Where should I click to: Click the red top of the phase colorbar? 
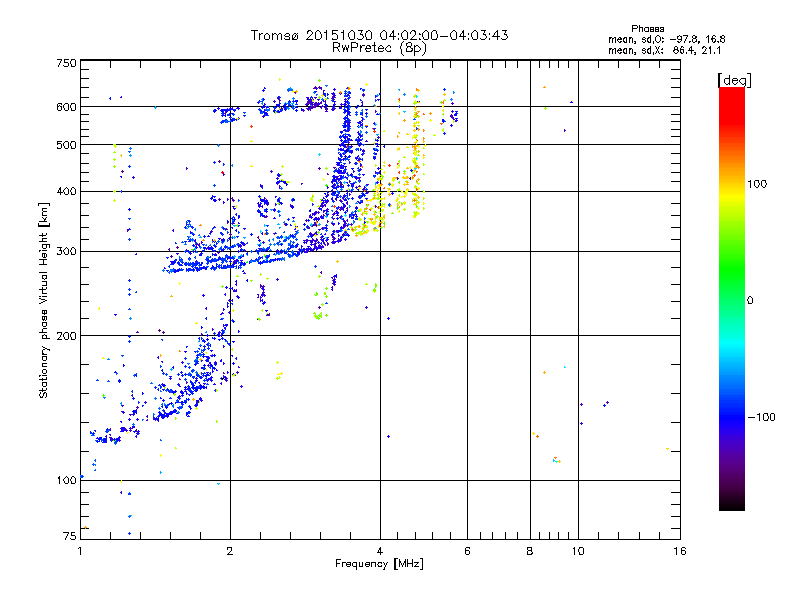point(732,99)
